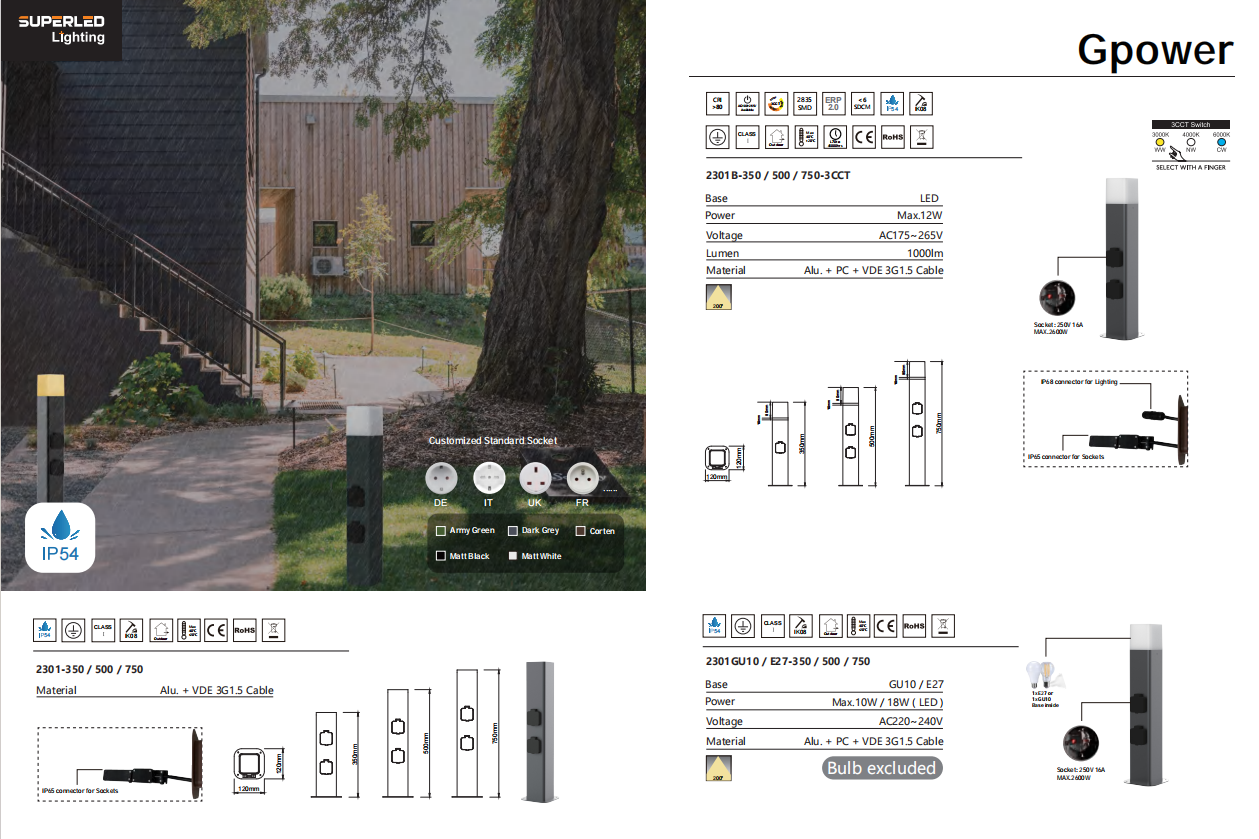Viewport: 1259px width, 839px height.
Task: Click the 2301GU10 / E27-350 / 500 / 750 heading
Action: click(788, 662)
